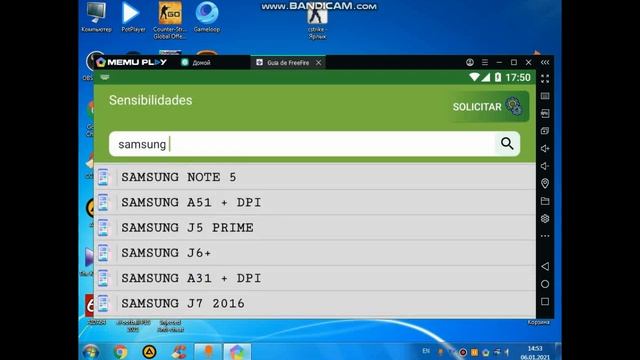Open Компьютер desktop icon
The width and height of the screenshot is (640, 360).
pos(96,17)
